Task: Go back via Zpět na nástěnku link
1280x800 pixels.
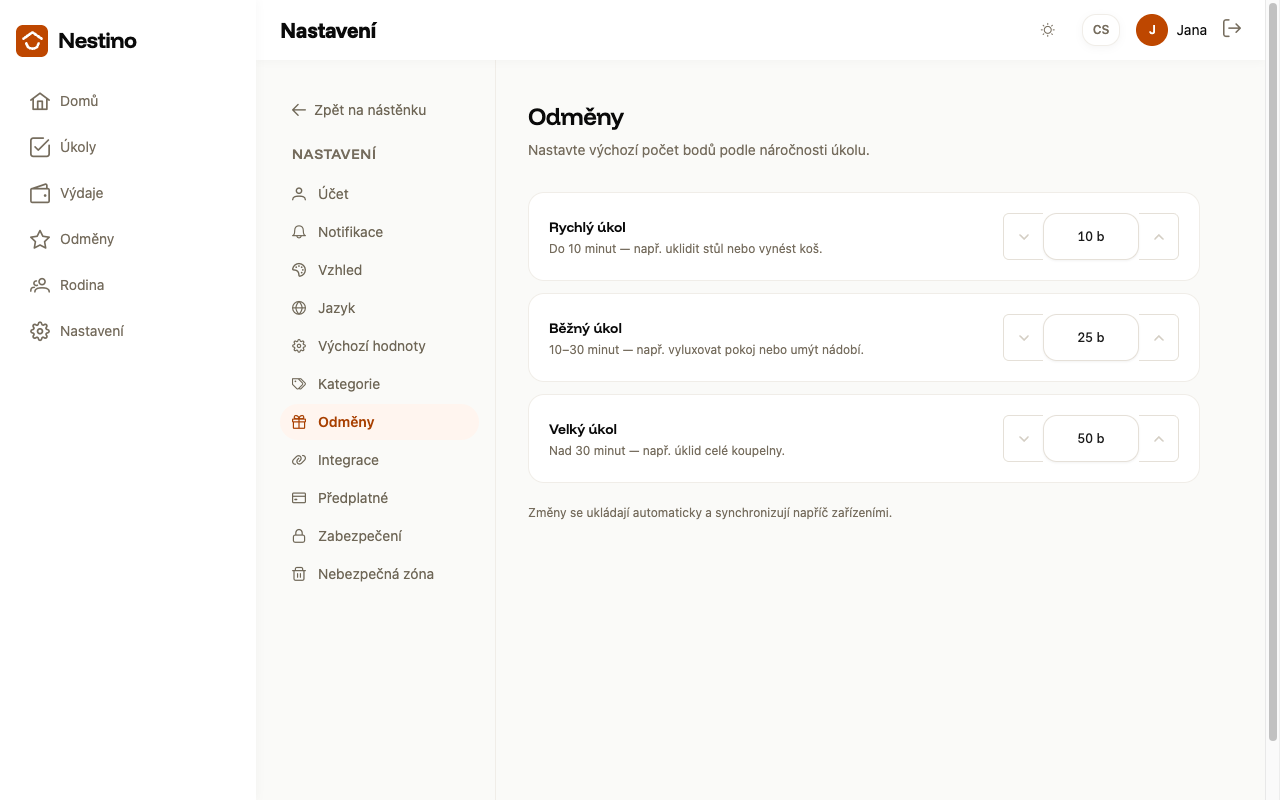Action: click(359, 110)
